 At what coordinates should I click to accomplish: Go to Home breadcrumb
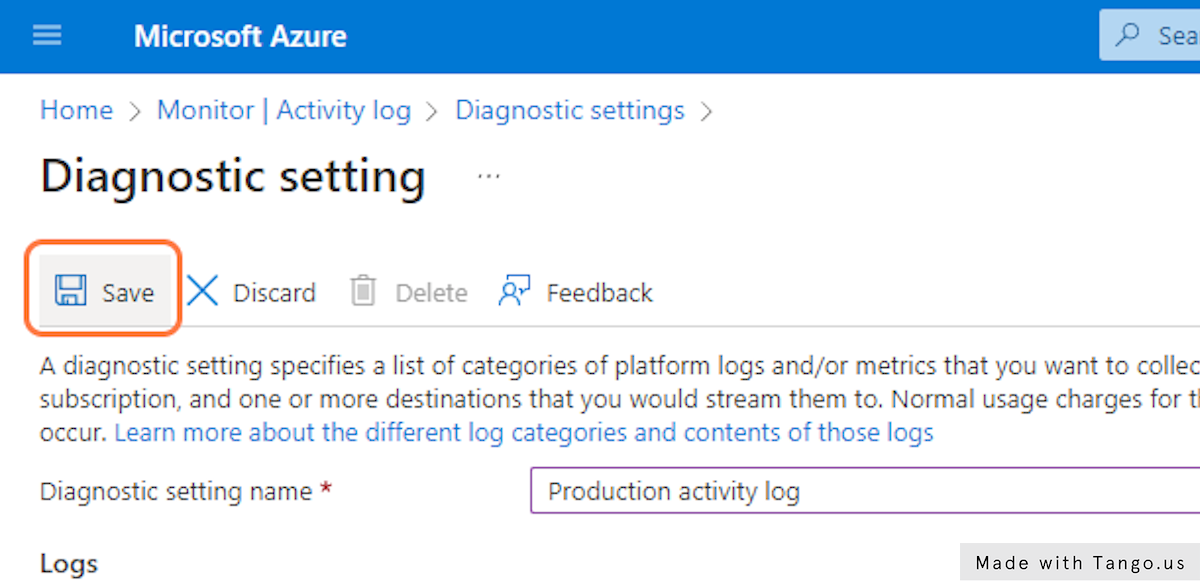(x=76, y=110)
